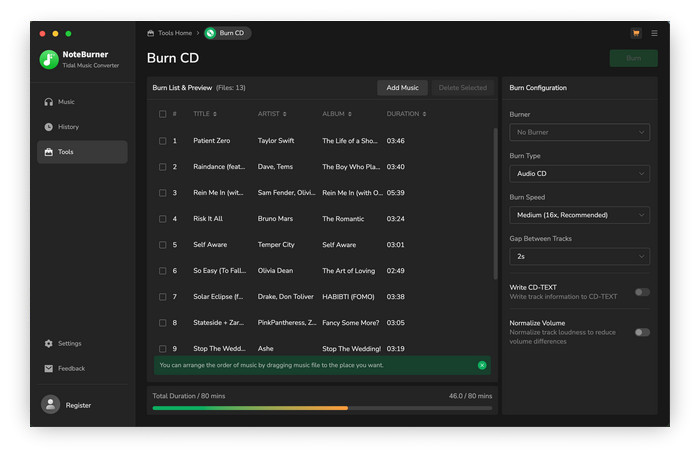Click the Feedback envelope icon

(x=49, y=368)
